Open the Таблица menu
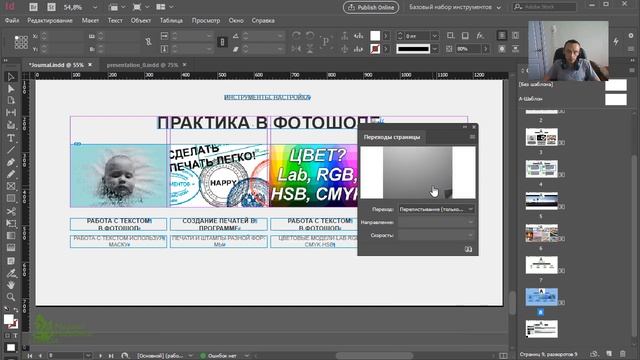This screenshot has width=640, height=360. pos(171,20)
